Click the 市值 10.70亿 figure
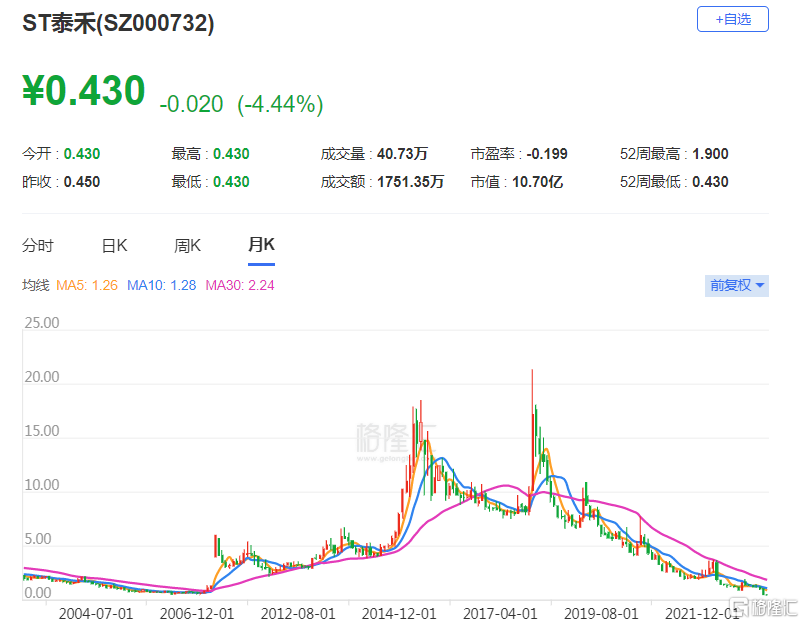Screen dimensions: 804x624 (x=537, y=182)
